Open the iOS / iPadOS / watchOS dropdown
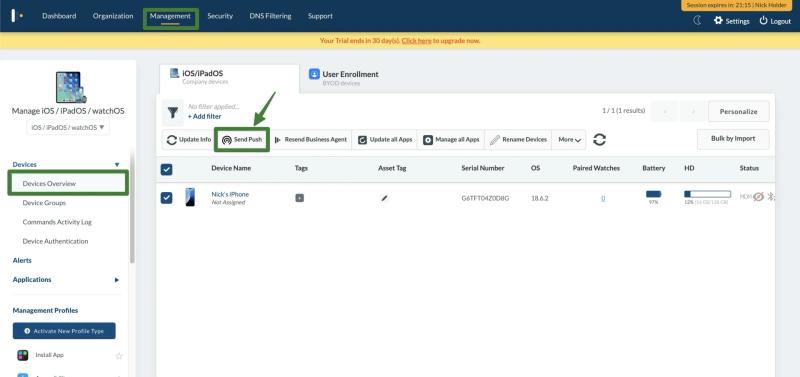 68,128
